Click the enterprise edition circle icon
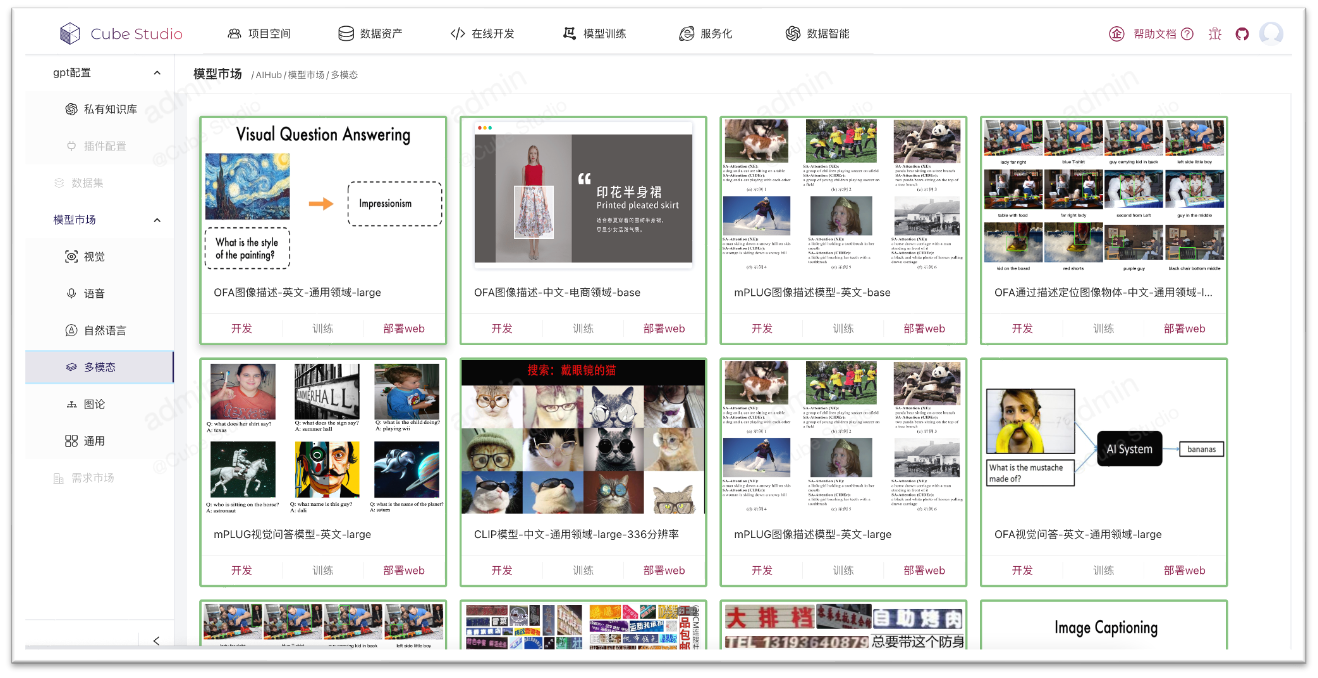The image size is (1318, 678). [x=1117, y=34]
